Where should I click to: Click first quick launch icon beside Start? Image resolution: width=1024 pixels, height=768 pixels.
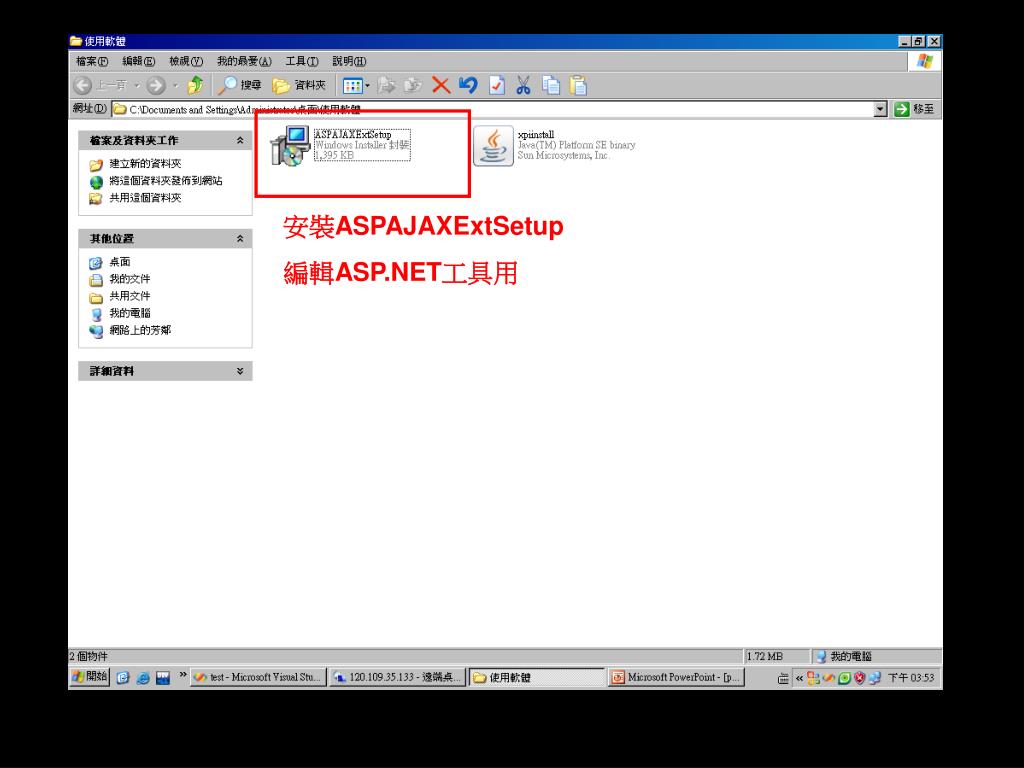pos(123,678)
